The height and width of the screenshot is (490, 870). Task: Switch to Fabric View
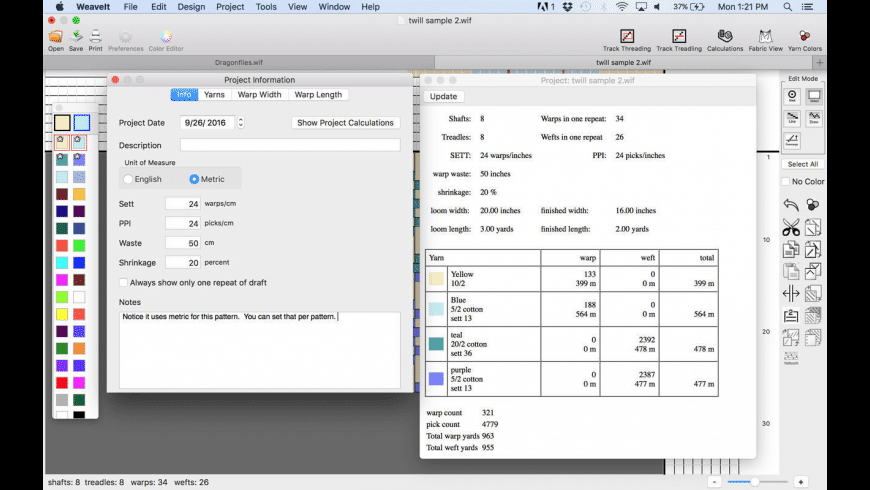point(765,38)
